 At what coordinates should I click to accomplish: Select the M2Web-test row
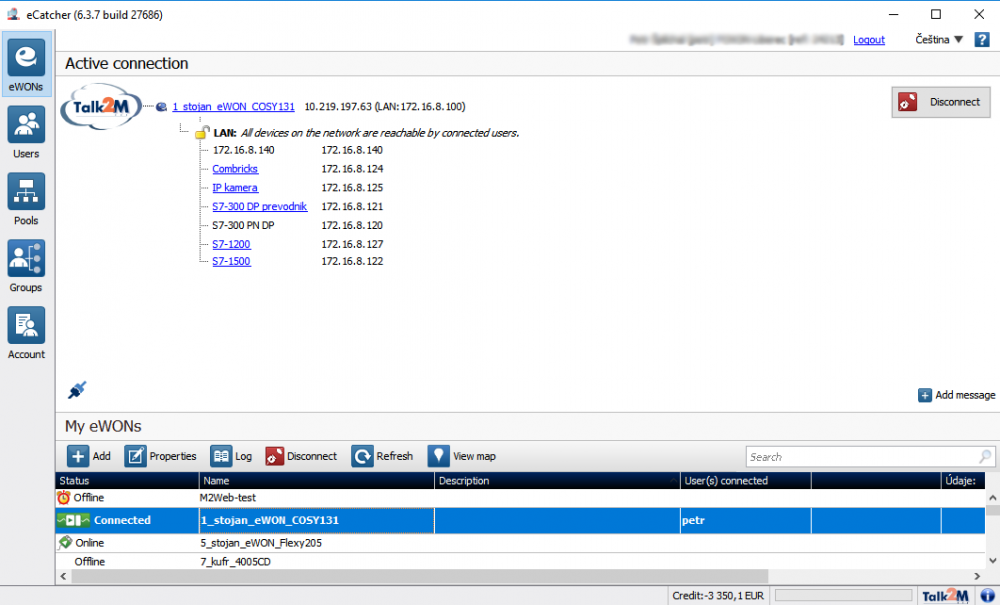520,498
